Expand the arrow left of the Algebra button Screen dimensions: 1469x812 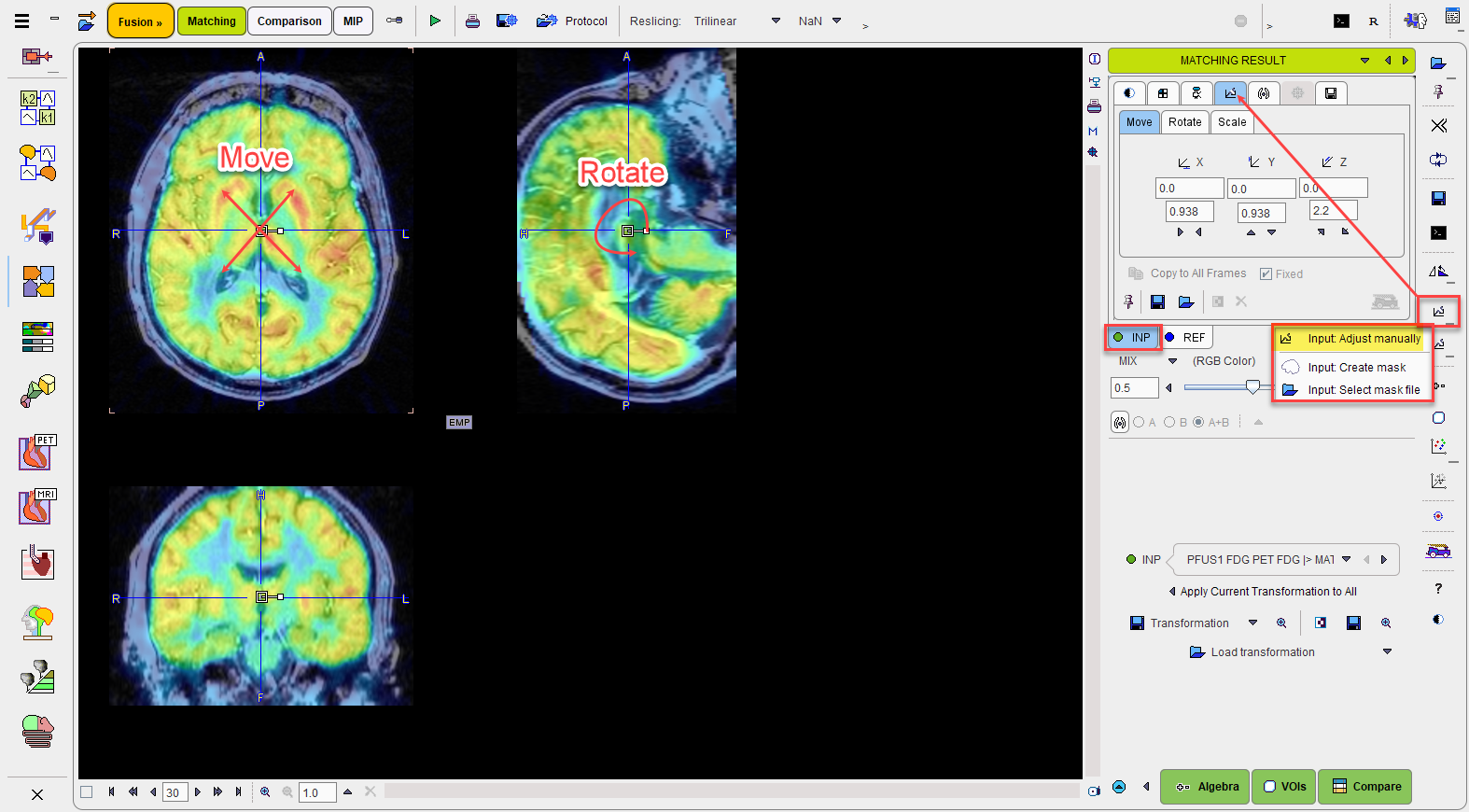tap(1146, 786)
